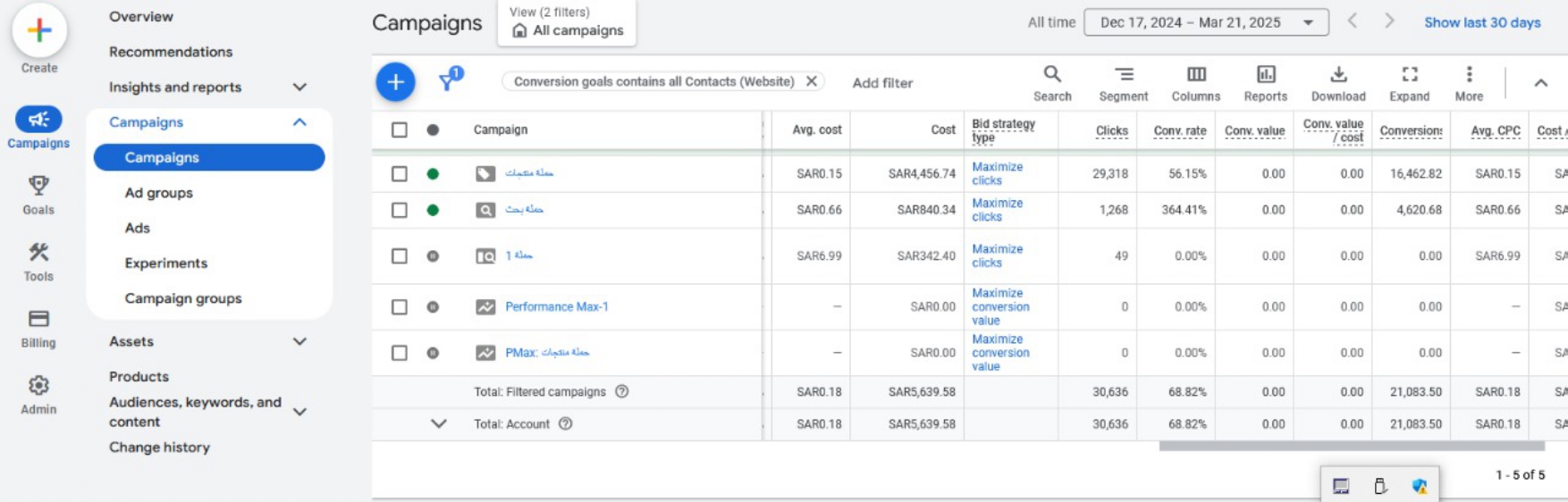Click Show last 30 days link
The height and width of the screenshot is (502, 1568).
tap(1481, 22)
